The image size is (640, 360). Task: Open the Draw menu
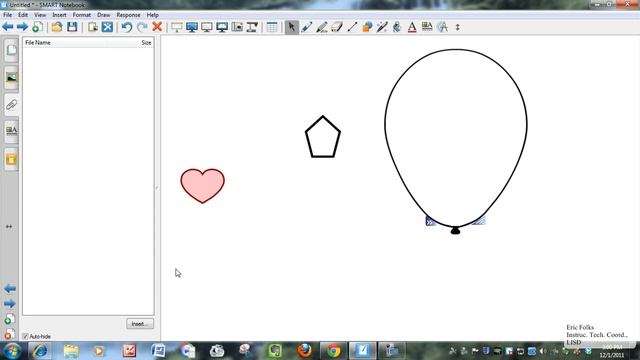coord(104,15)
